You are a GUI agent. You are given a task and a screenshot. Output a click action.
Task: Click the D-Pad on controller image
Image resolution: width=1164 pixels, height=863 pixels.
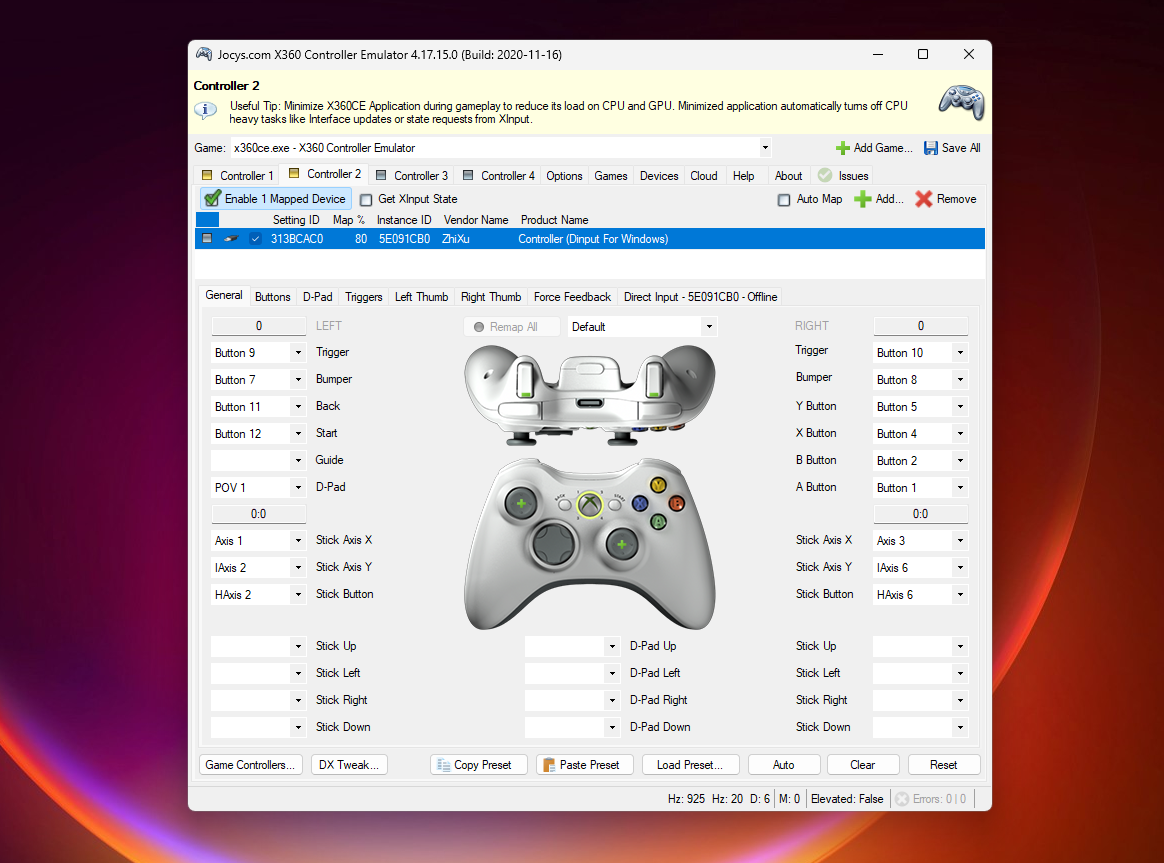click(x=555, y=546)
